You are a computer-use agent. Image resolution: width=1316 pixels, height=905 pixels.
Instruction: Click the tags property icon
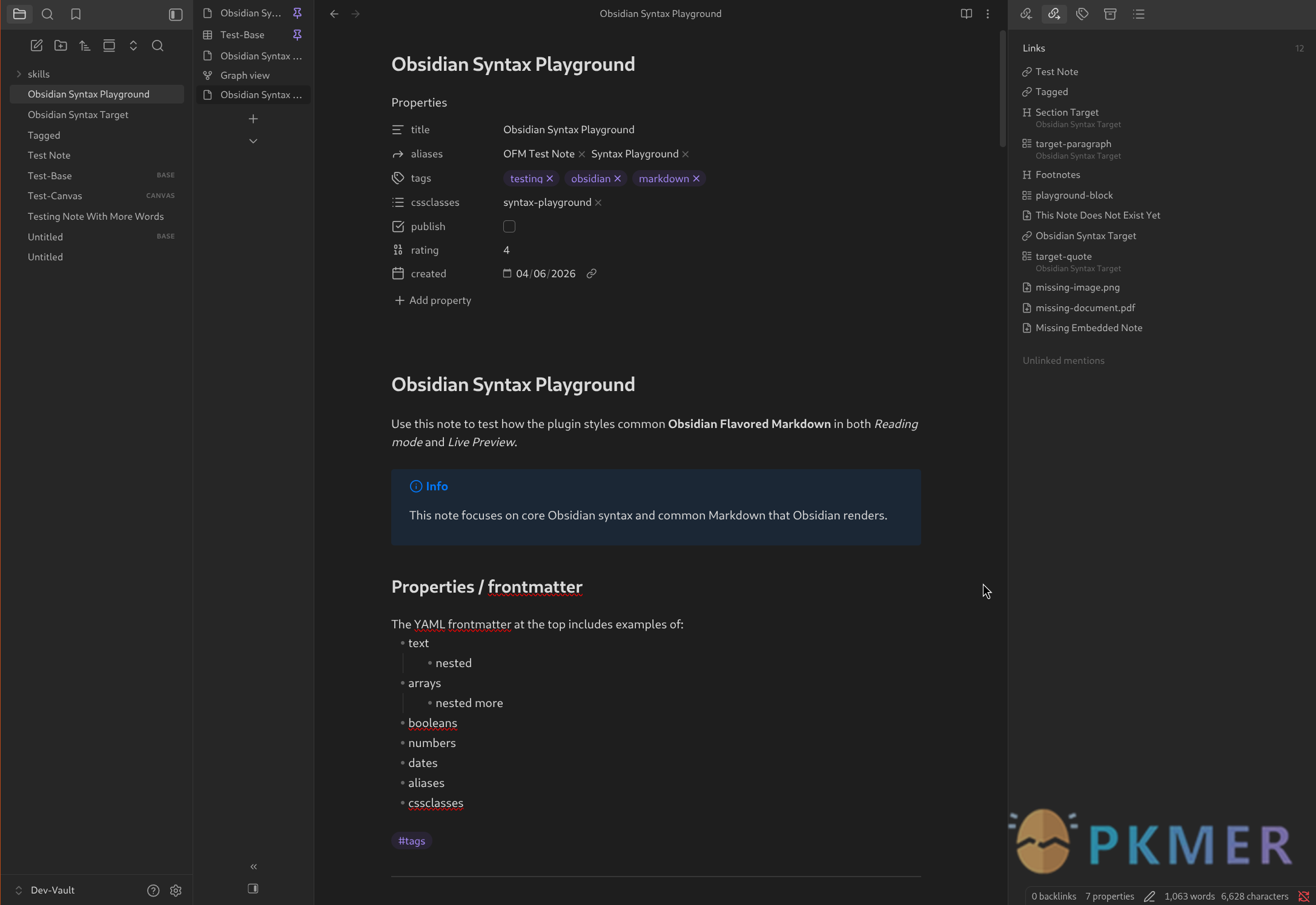(398, 178)
